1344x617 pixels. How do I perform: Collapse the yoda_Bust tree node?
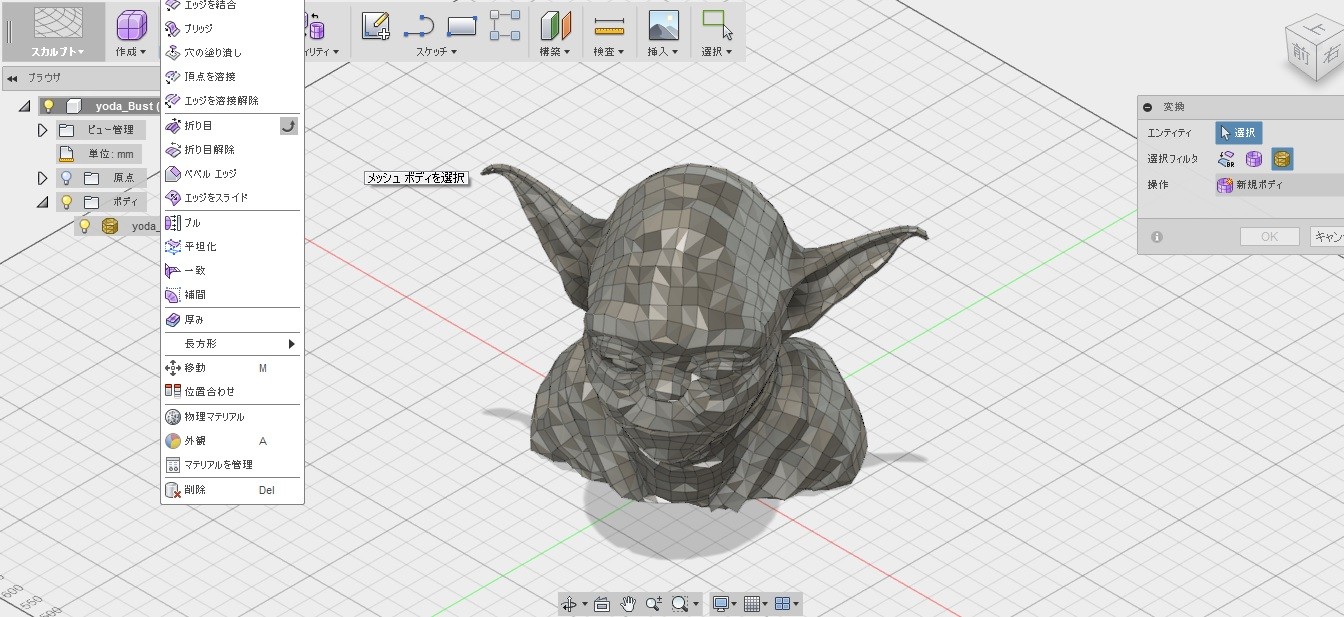coord(25,106)
